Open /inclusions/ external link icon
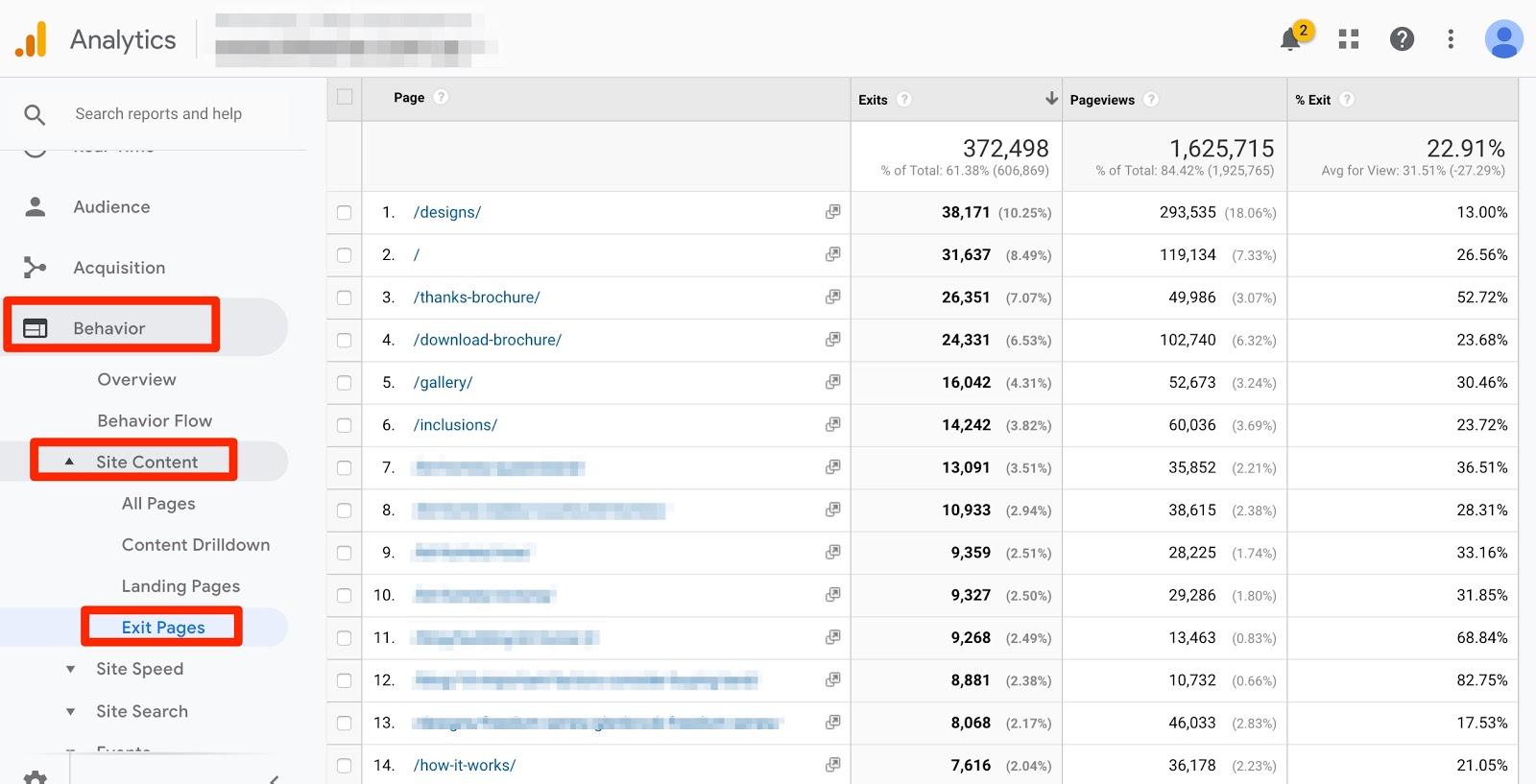 (832, 424)
